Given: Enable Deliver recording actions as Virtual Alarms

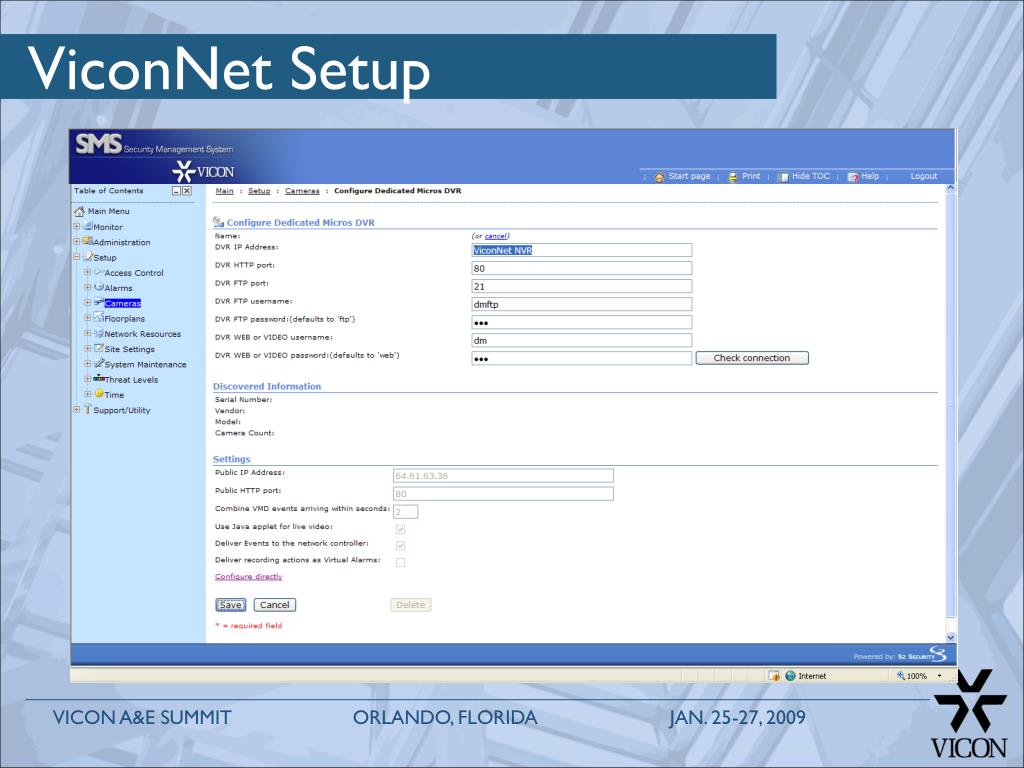Looking at the screenshot, I should [400, 562].
